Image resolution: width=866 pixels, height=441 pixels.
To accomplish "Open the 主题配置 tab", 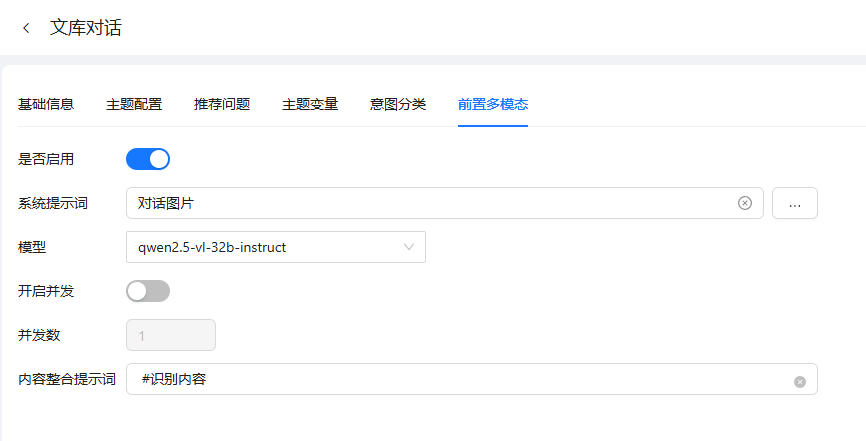I will pyautogui.click(x=134, y=104).
